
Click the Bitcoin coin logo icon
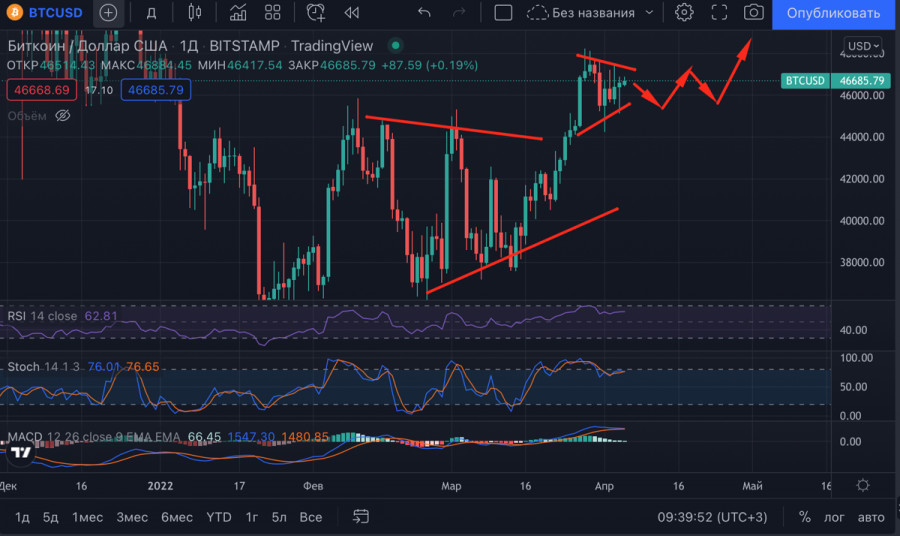point(14,12)
